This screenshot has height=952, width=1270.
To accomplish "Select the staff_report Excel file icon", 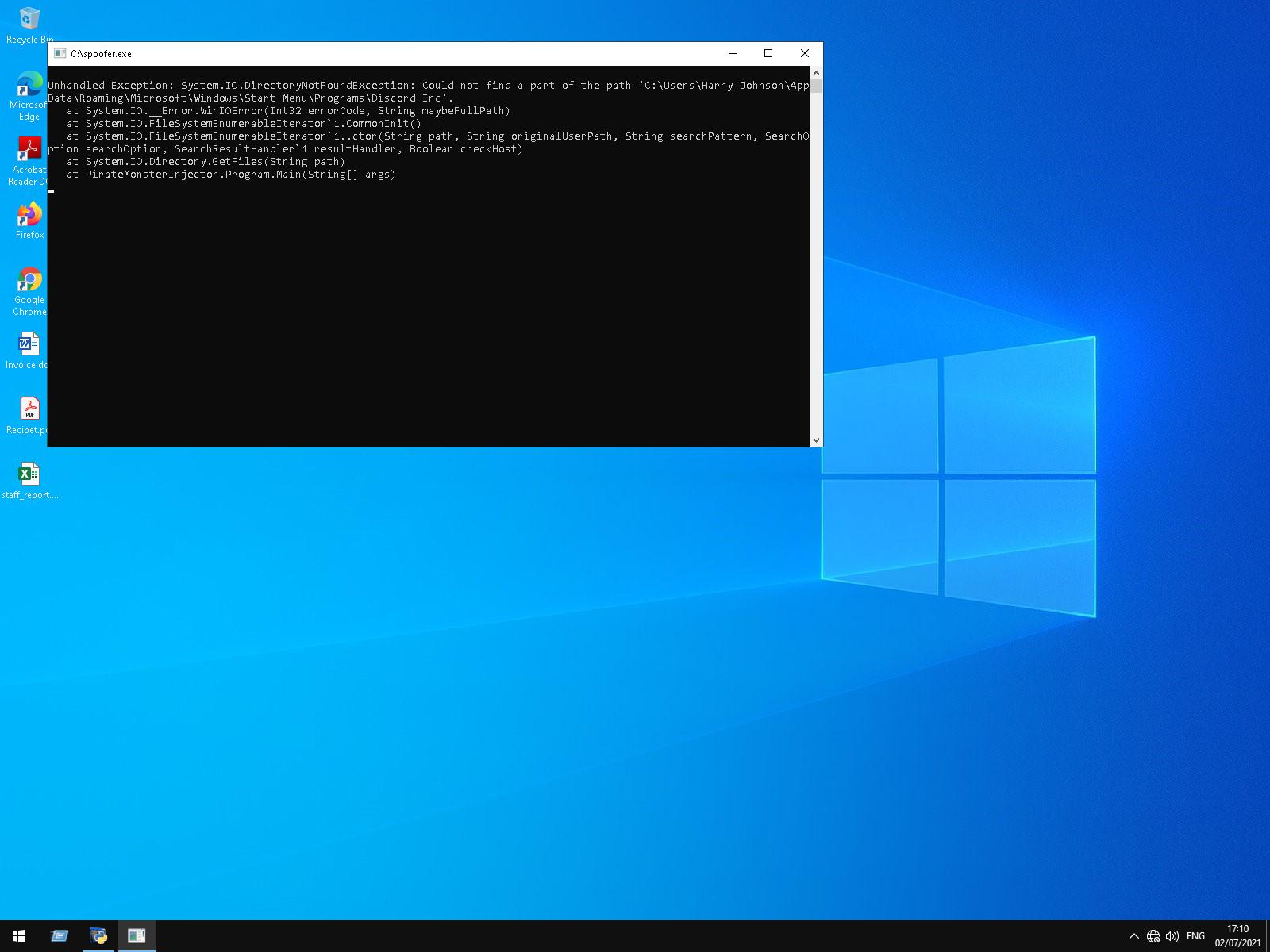I will (x=29, y=481).
